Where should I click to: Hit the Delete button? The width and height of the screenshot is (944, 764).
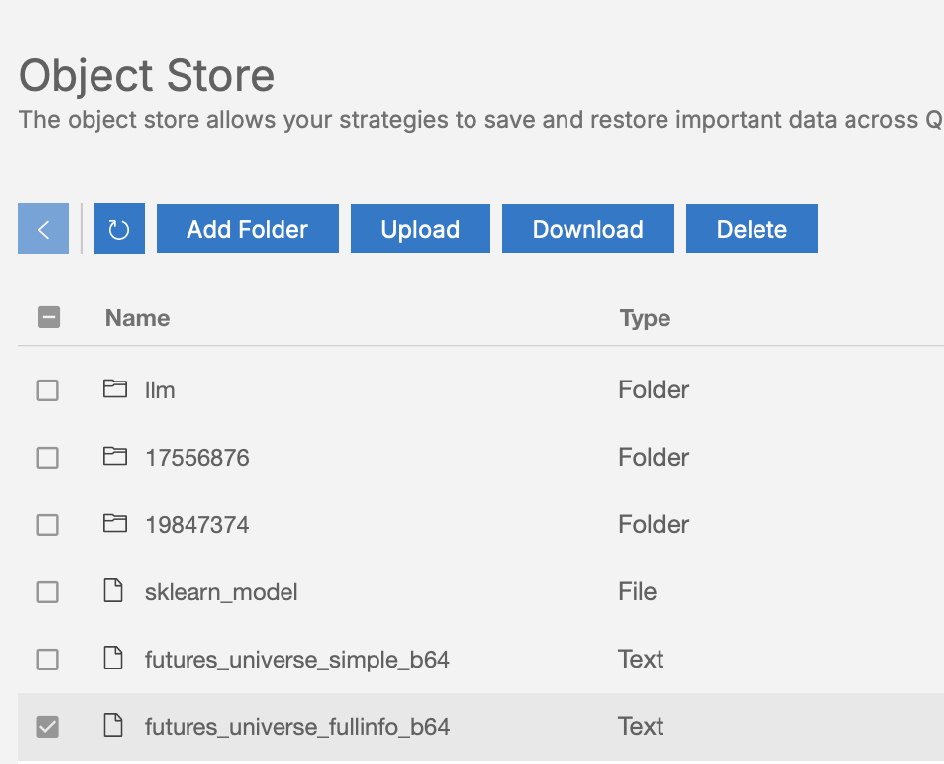[x=751, y=229]
